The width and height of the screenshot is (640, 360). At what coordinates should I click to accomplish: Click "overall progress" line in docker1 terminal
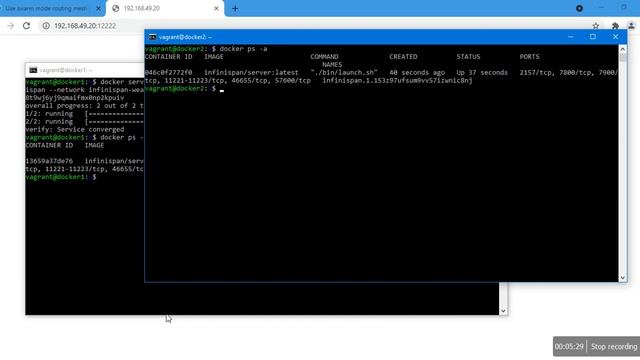pyautogui.click(x=84, y=106)
